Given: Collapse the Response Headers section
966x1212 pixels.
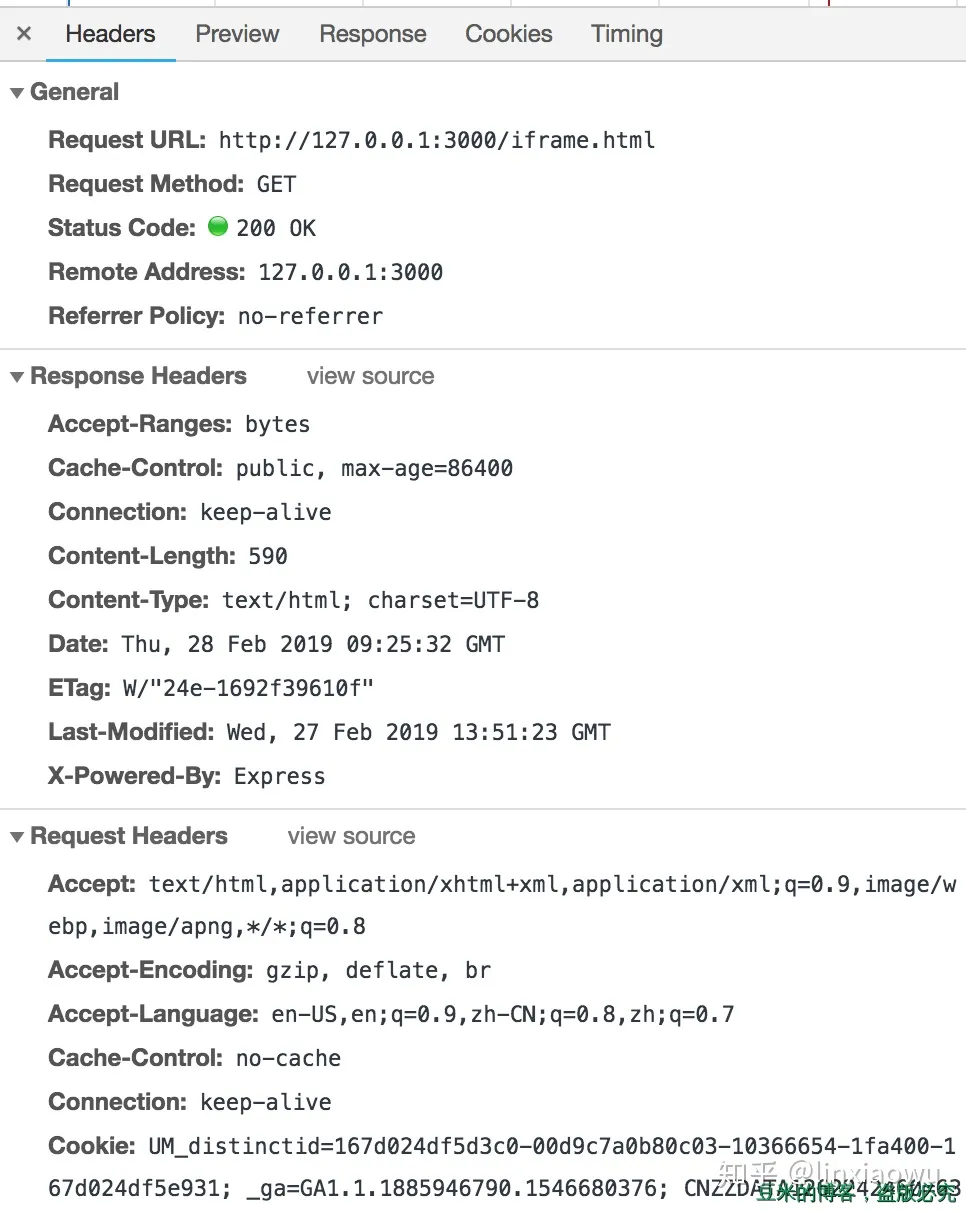Looking at the screenshot, I should point(17,377).
